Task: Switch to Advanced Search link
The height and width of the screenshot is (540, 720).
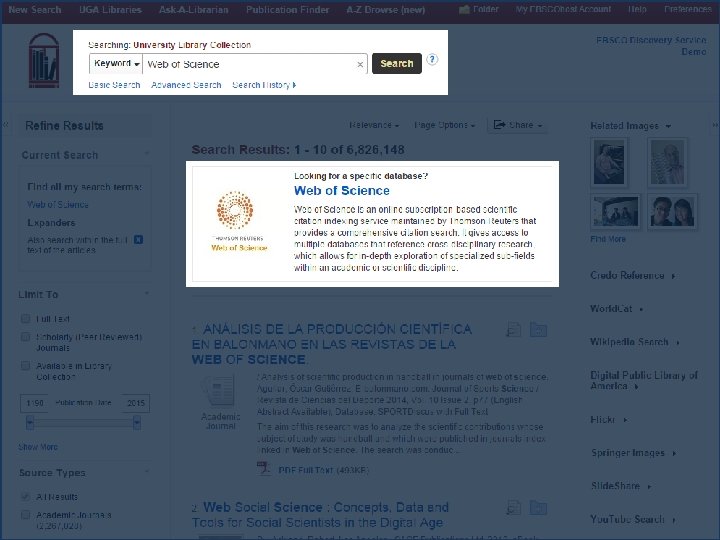Action: click(x=186, y=85)
